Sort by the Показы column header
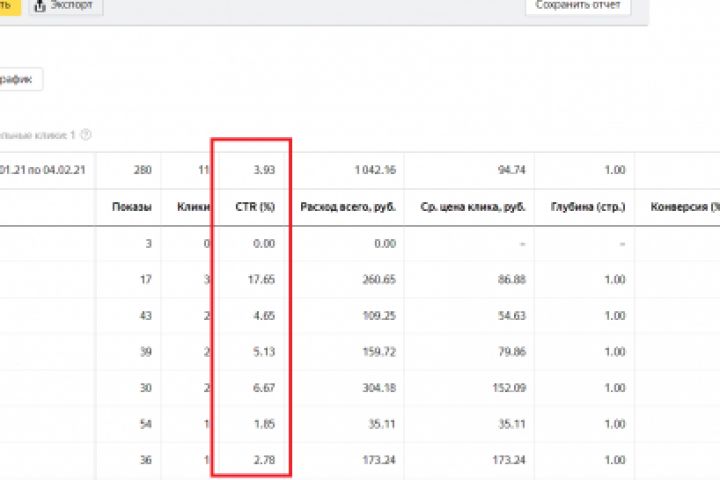This screenshot has width=720, height=480. 132,207
